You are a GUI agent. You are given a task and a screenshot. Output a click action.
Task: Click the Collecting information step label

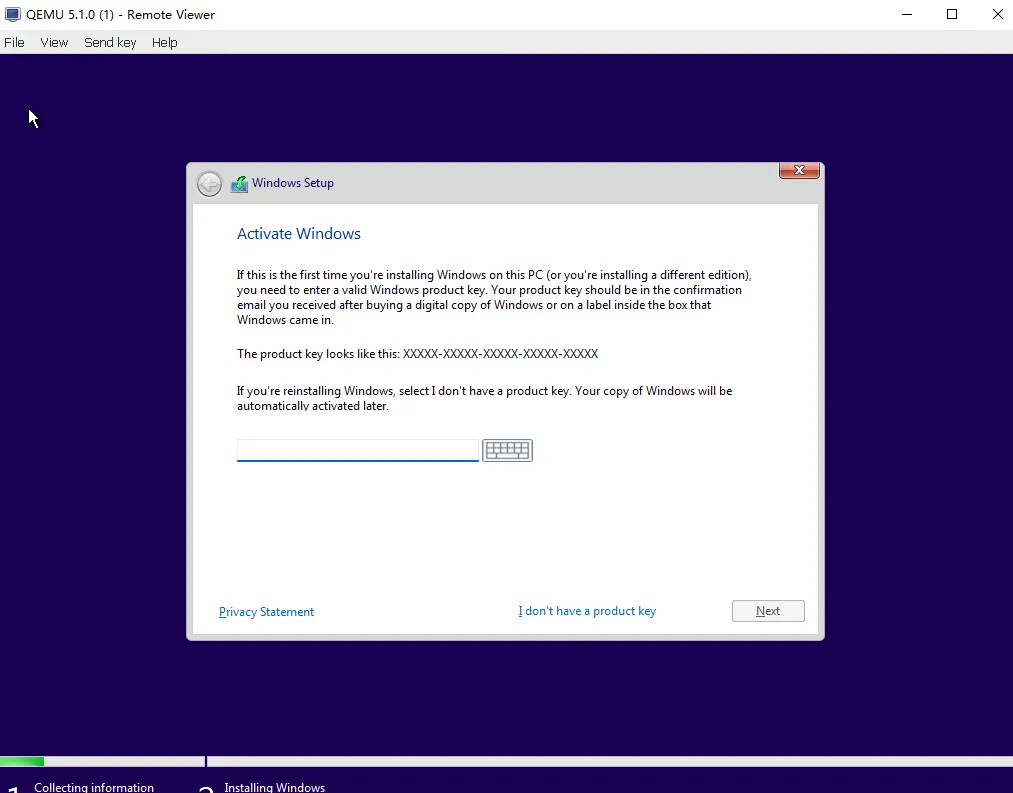pyautogui.click(x=94, y=787)
